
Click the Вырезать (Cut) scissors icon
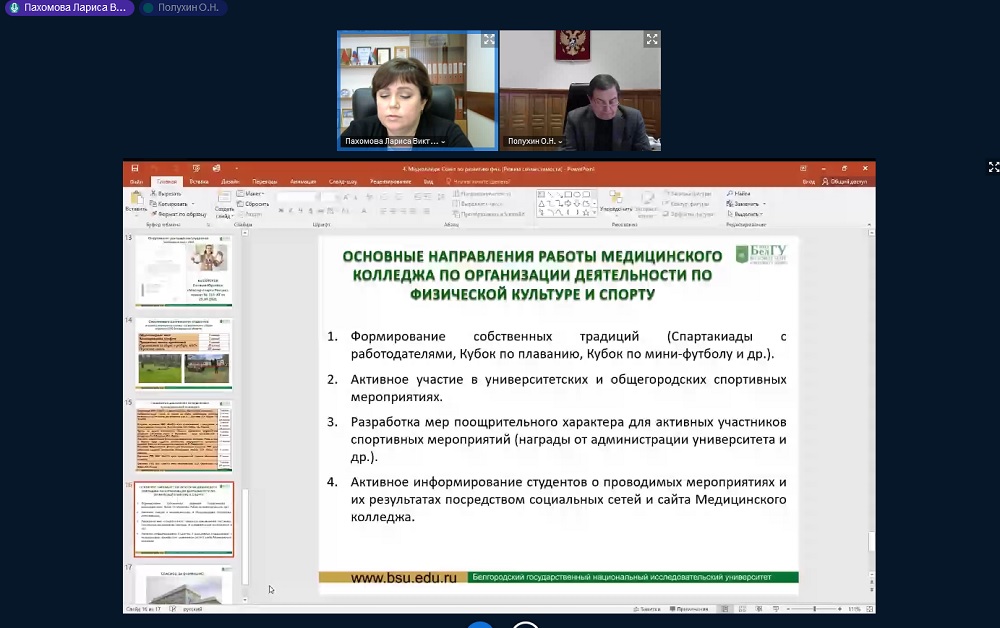pyautogui.click(x=153, y=193)
